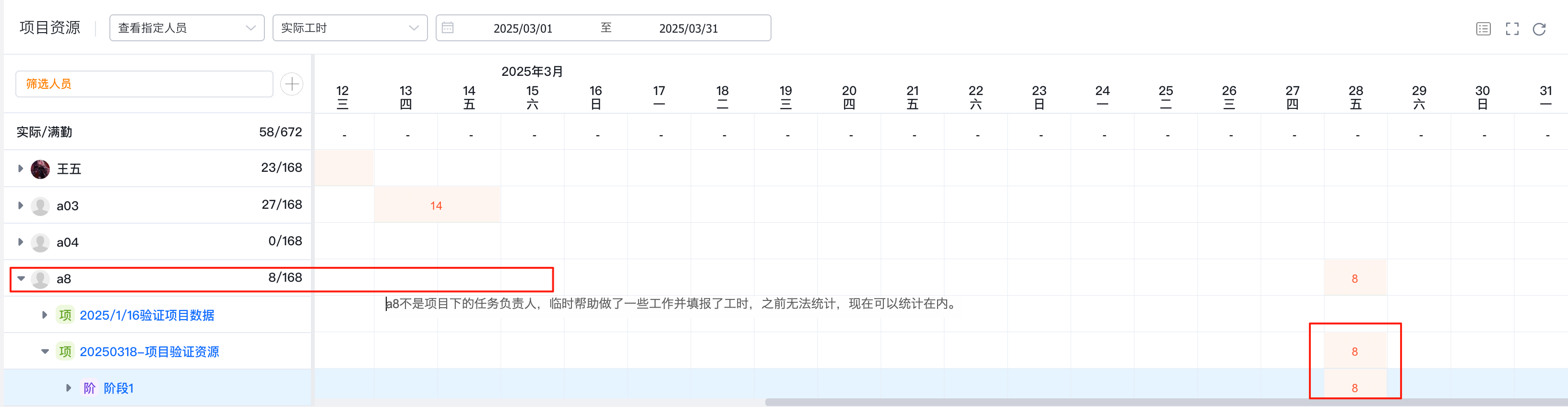This screenshot has height=407, width=1568.
Task: Click the 王五 name
Action: (x=69, y=169)
